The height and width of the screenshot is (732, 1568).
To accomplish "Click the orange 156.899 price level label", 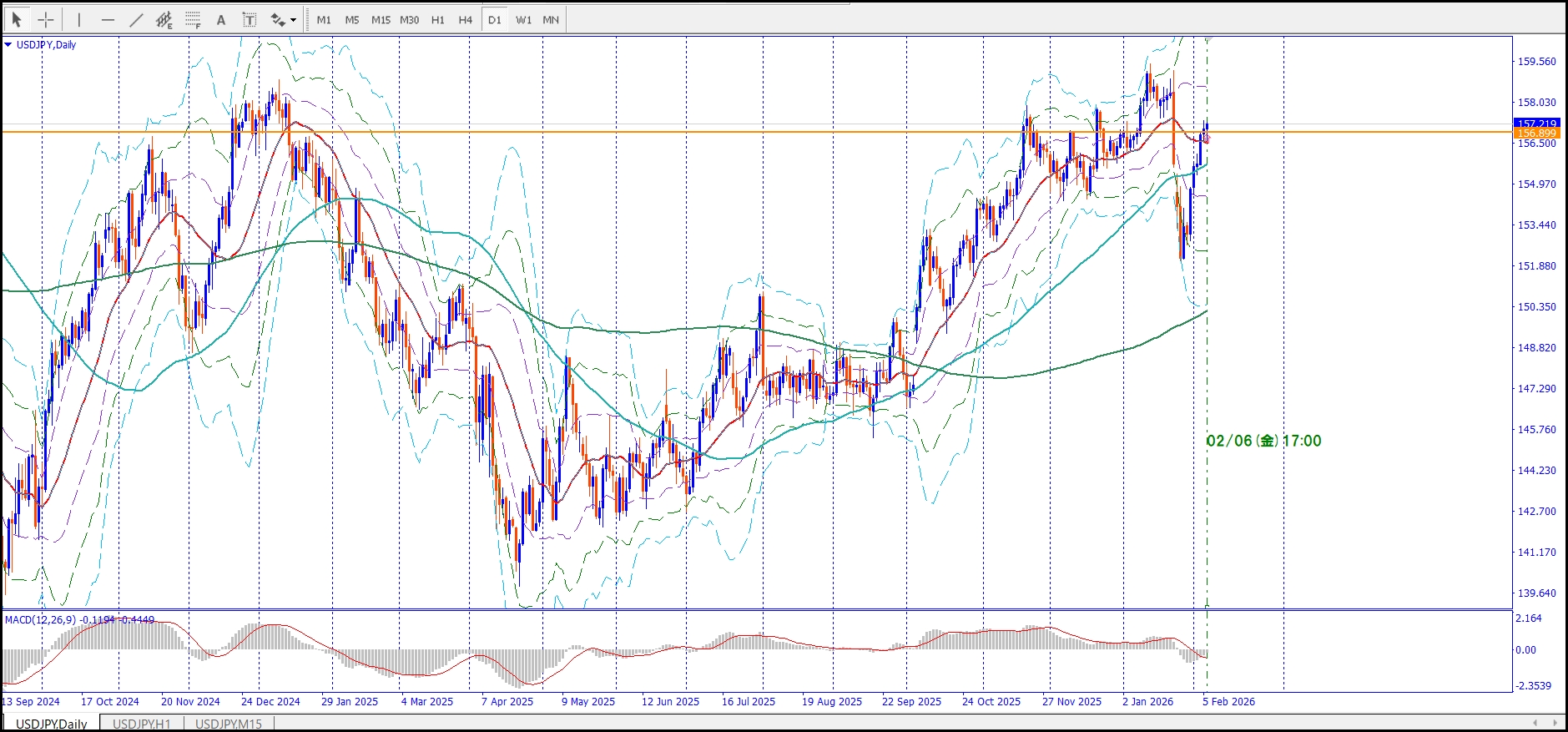I will coord(1535,134).
